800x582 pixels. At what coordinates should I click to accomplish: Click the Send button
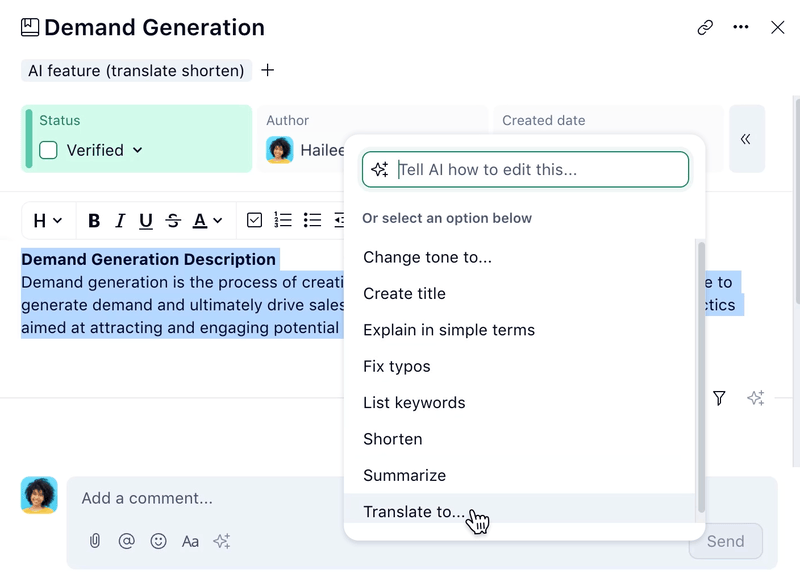coord(726,541)
